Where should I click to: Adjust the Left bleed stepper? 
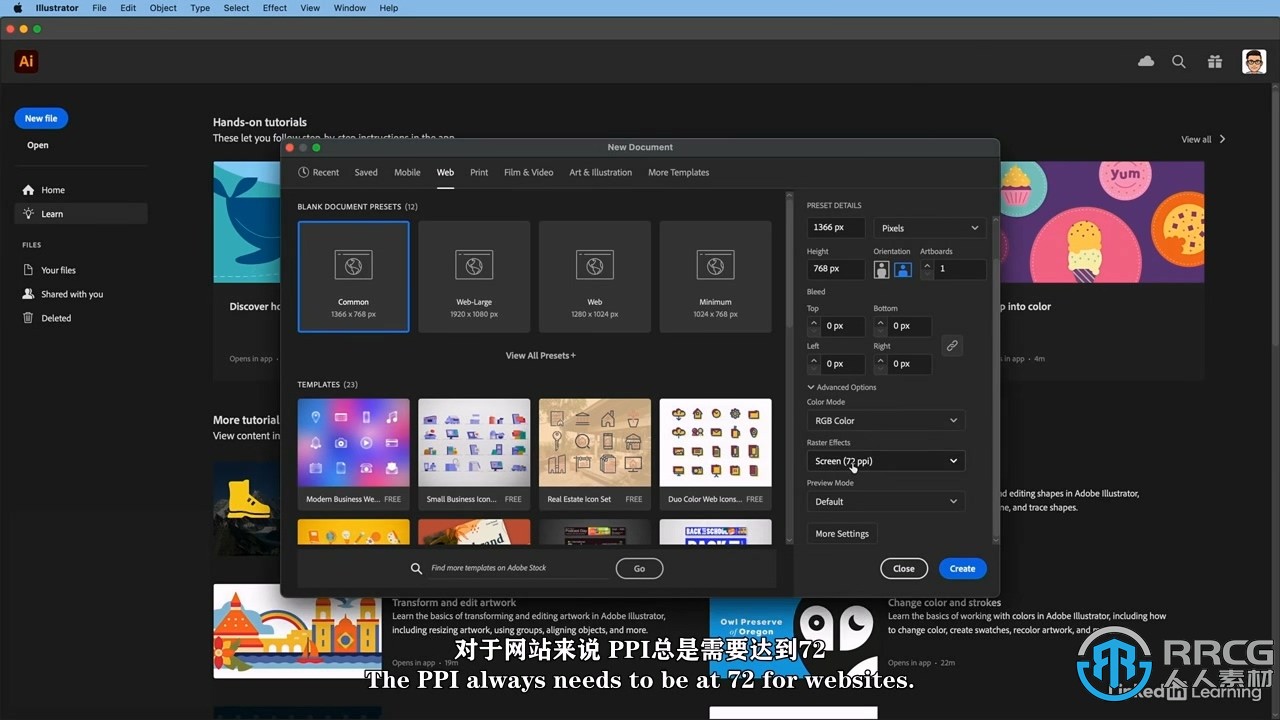pos(814,364)
